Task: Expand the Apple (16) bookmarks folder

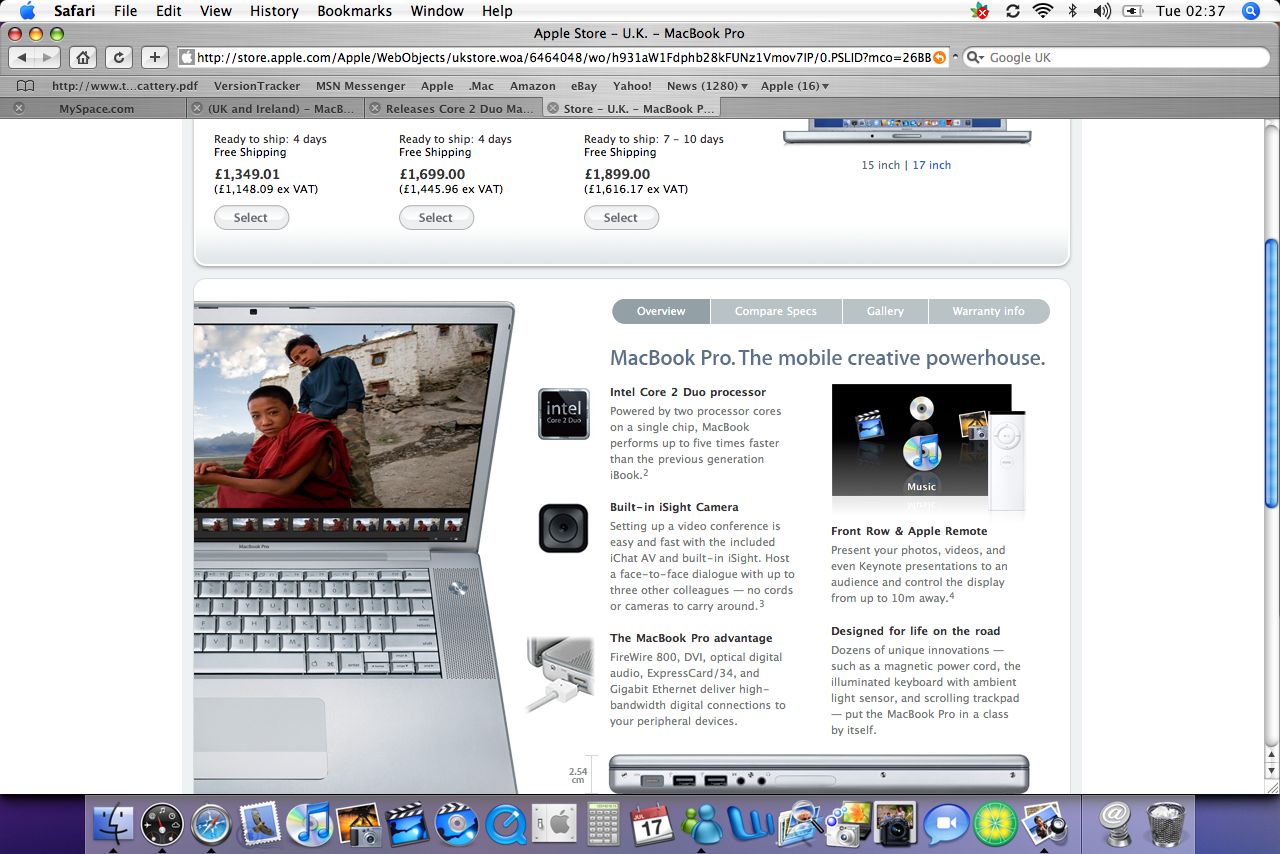Action: click(x=795, y=86)
